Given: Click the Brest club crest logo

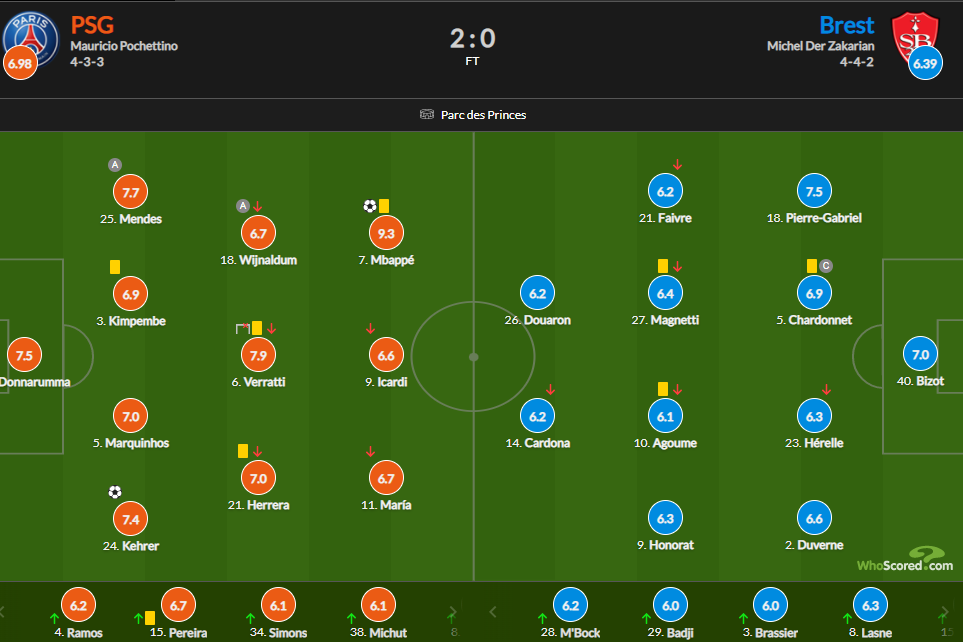Looking at the screenshot, I should pyautogui.click(x=915, y=38).
